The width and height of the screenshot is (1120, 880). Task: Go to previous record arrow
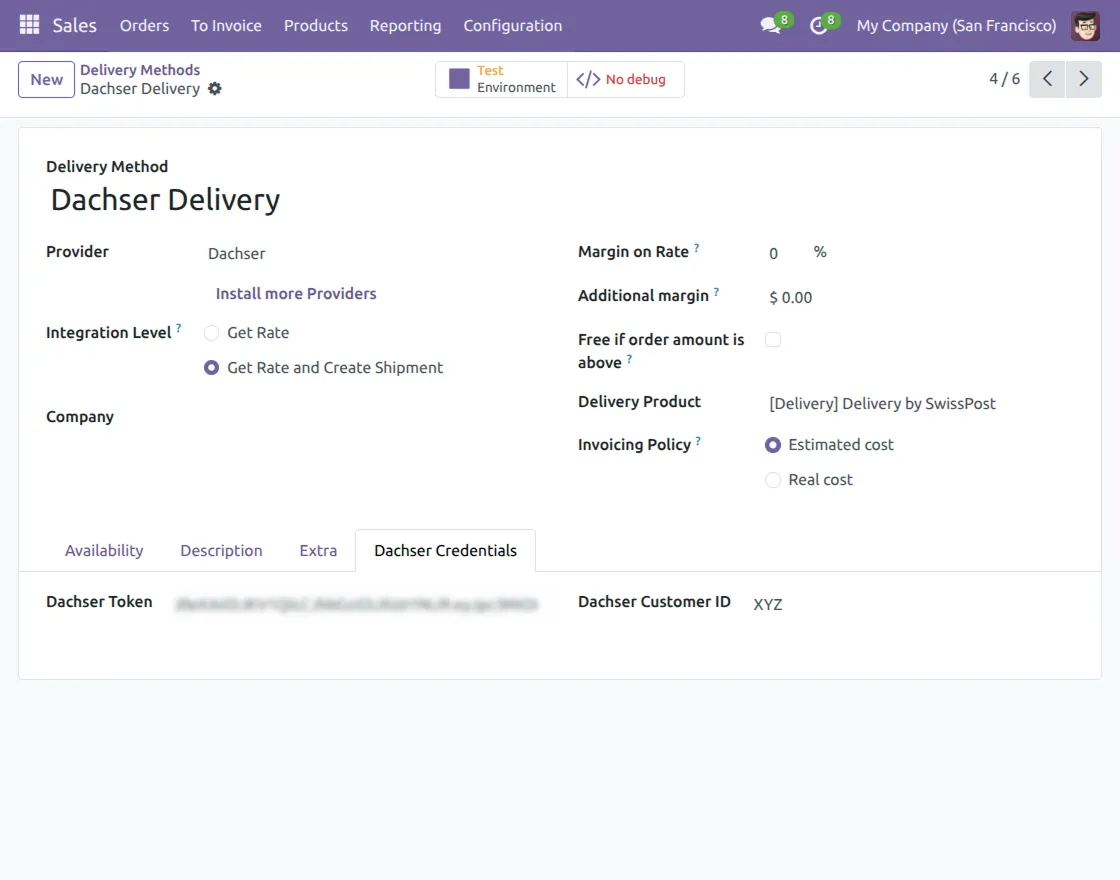tap(1047, 79)
